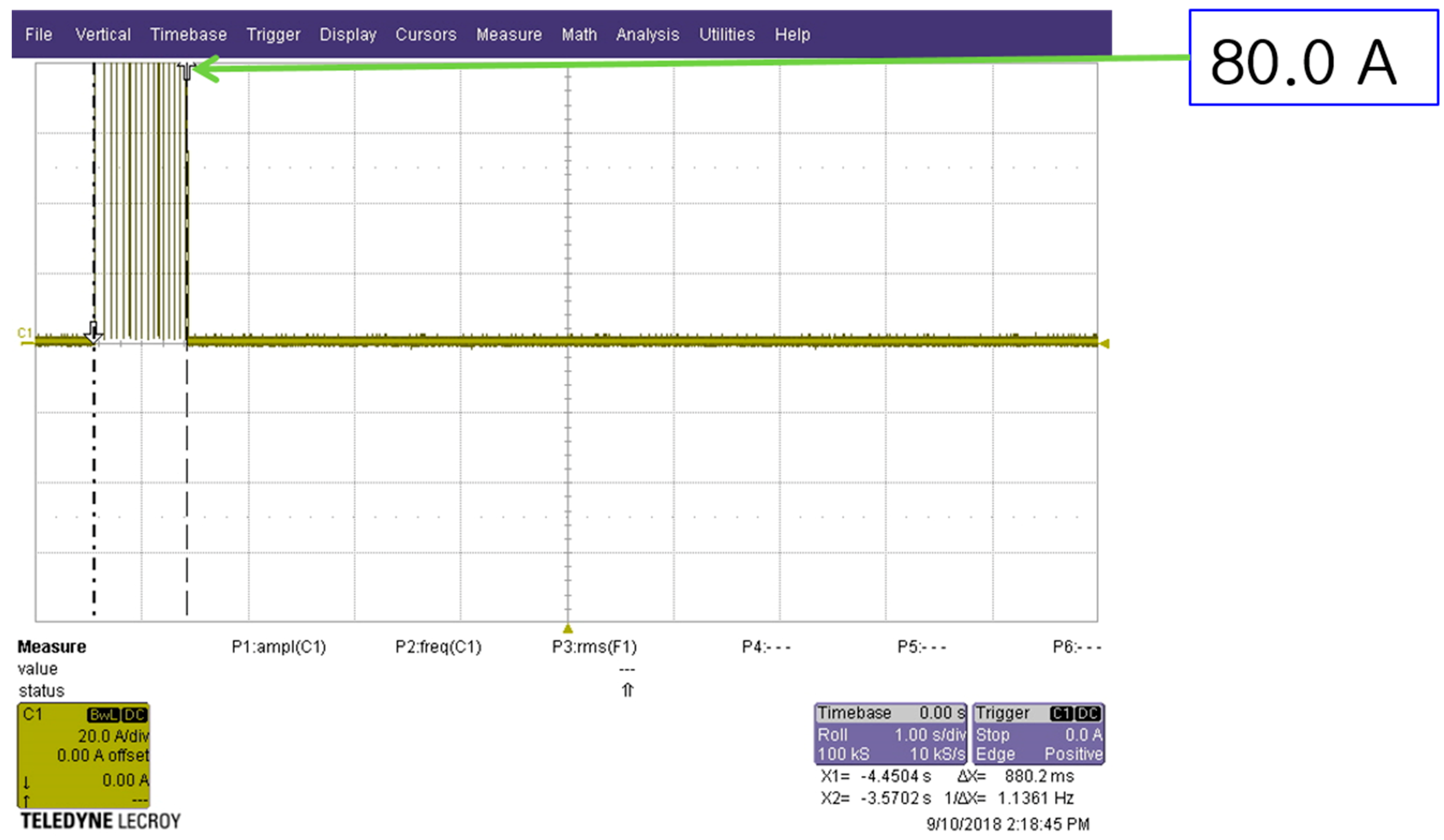The image size is (1444, 840).
Task: Click the P1:ampl(C1) measurement label
Action: pyautogui.click(x=279, y=647)
